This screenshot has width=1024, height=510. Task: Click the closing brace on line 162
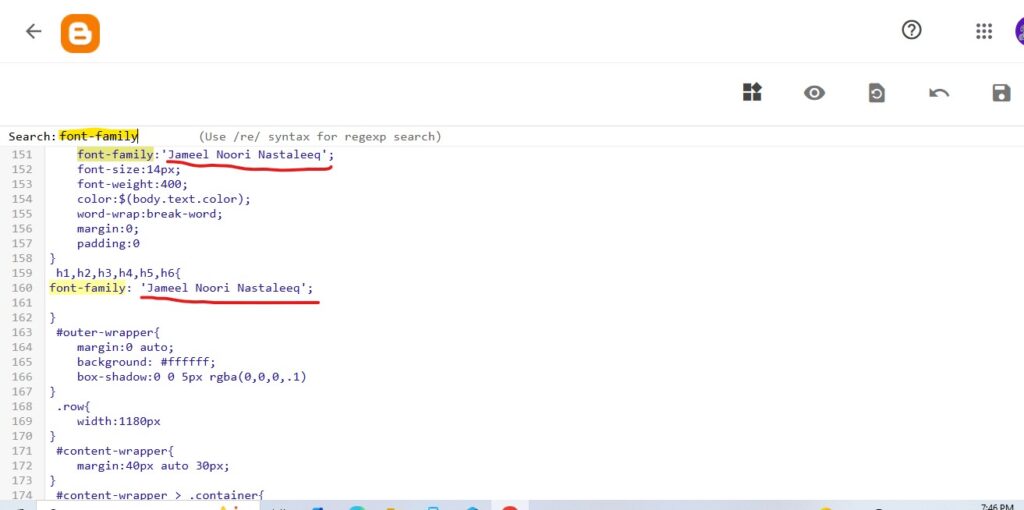tap(53, 318)
